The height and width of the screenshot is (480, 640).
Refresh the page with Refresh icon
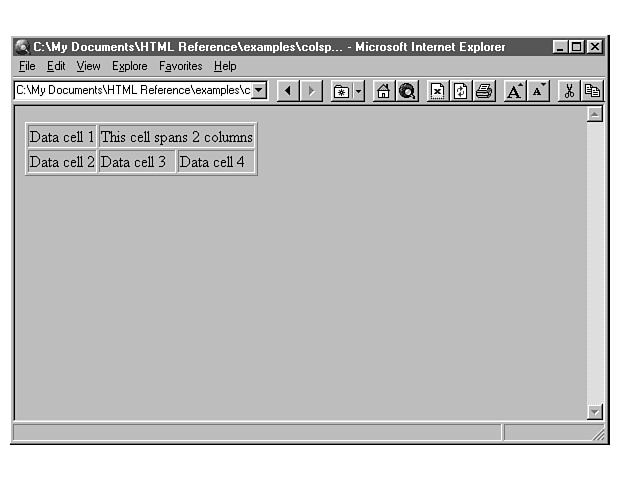click(x=461, y=91)
